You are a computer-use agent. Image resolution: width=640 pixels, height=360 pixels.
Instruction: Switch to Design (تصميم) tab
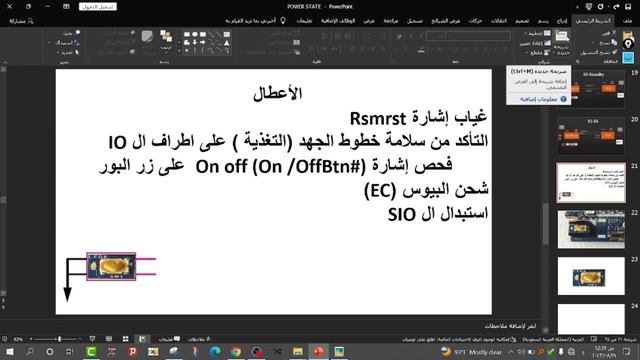pos(522,21)
